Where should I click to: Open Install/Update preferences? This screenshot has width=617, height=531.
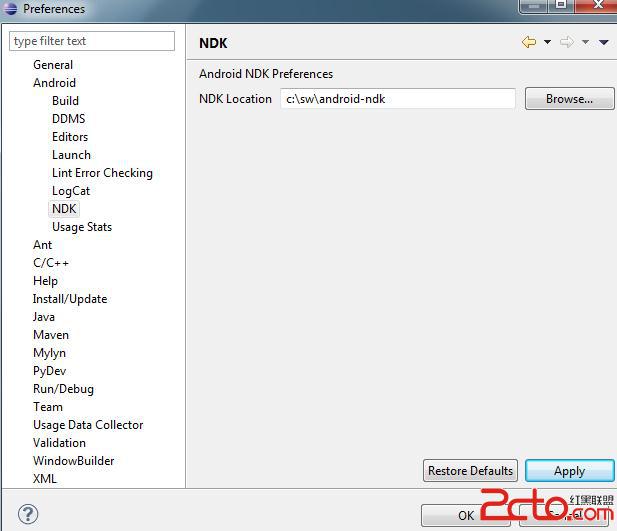(x=70, y=299)
